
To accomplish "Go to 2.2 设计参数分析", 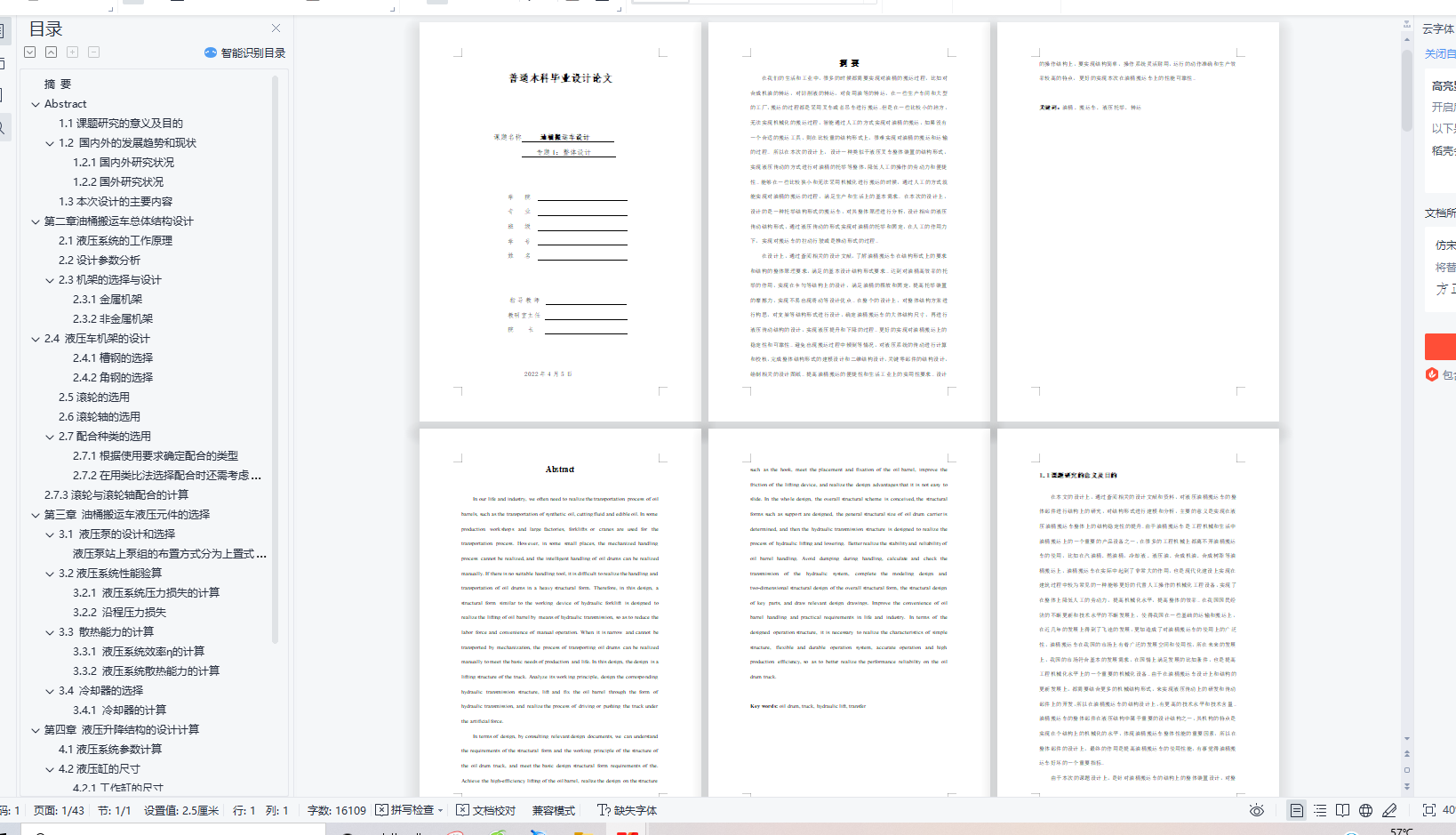I will [100, 261].
